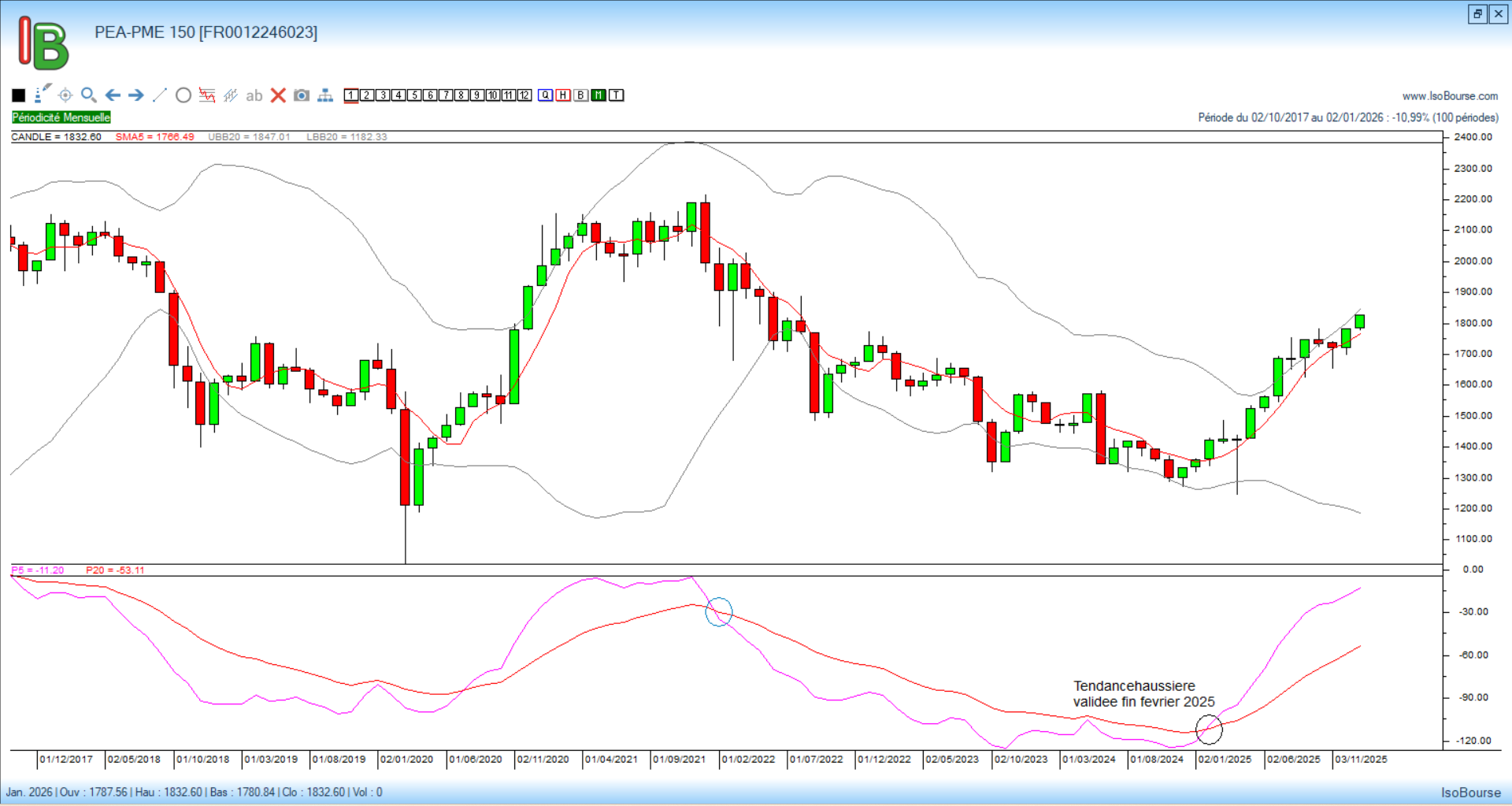Click the 'Tendance haussiere' chart annotation
The image size is (1512, 806).
(x=1143, y=694)
